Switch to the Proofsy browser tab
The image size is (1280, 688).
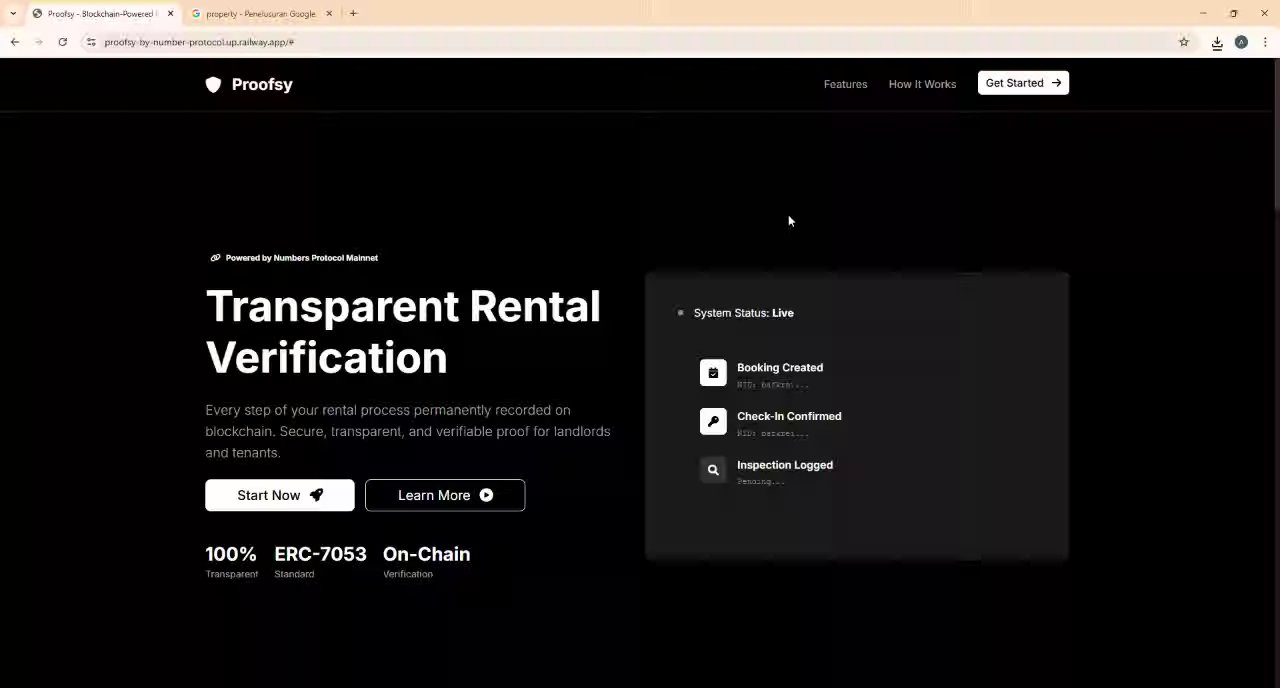(103, 14)
